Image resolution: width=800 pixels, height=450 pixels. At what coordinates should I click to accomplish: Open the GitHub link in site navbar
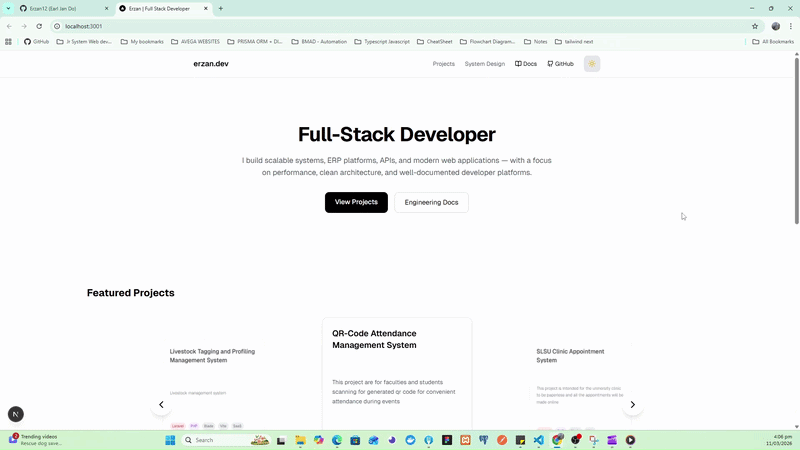pos(560,64)
